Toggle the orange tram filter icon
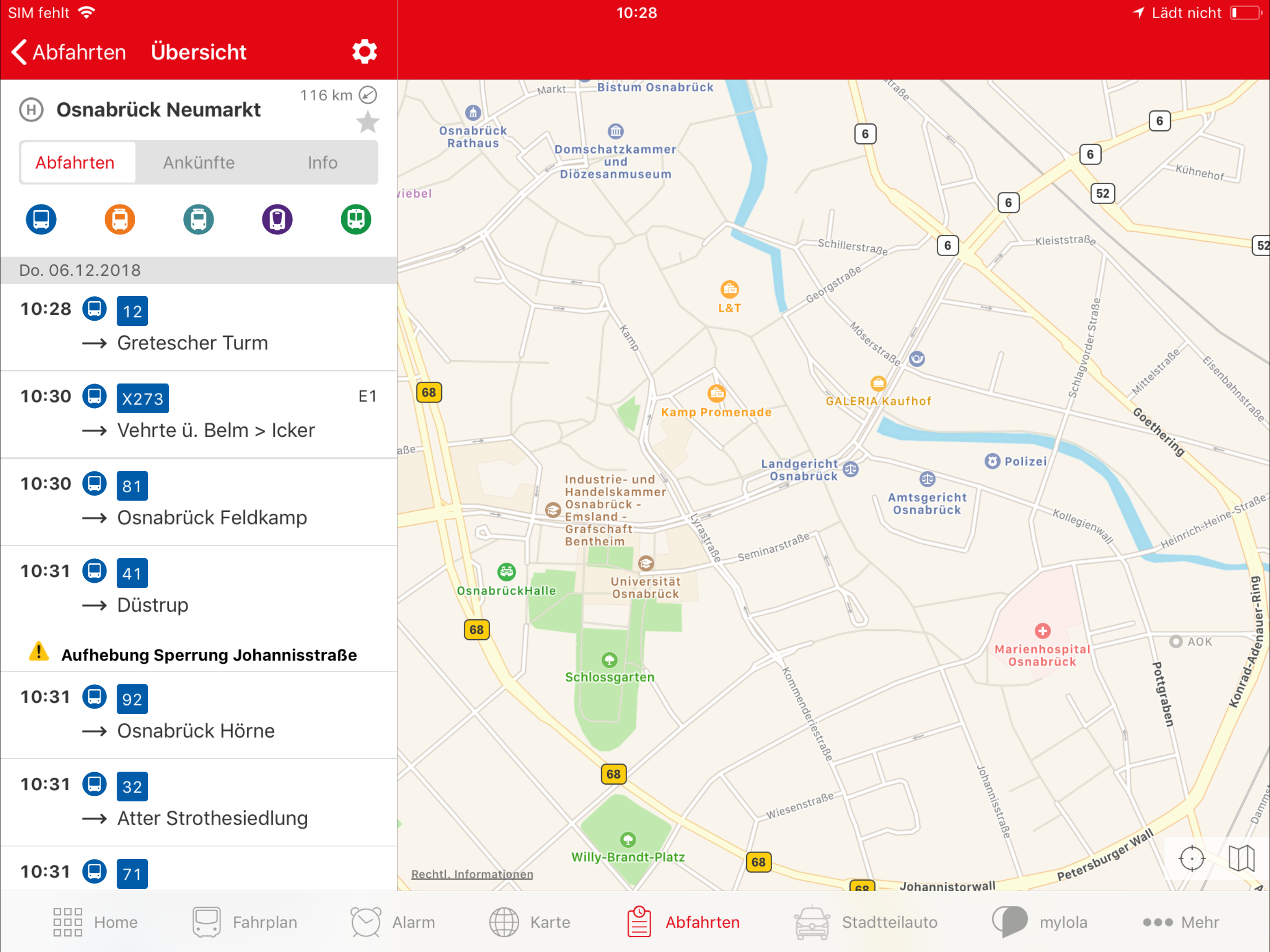Screen dimensions: 1270x952 pos(120,219)
